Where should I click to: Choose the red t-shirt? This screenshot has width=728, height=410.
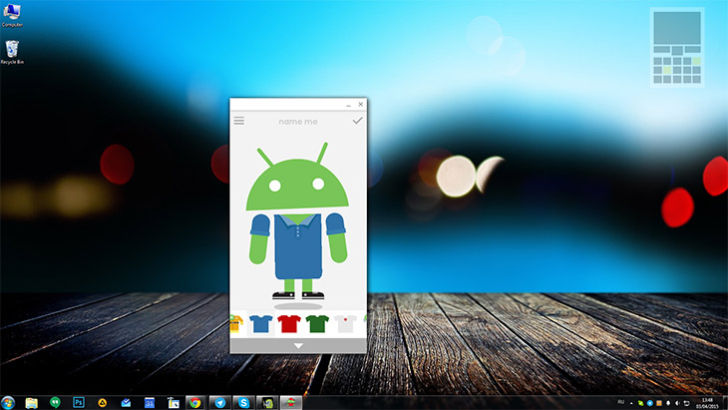tap(289, 324)
